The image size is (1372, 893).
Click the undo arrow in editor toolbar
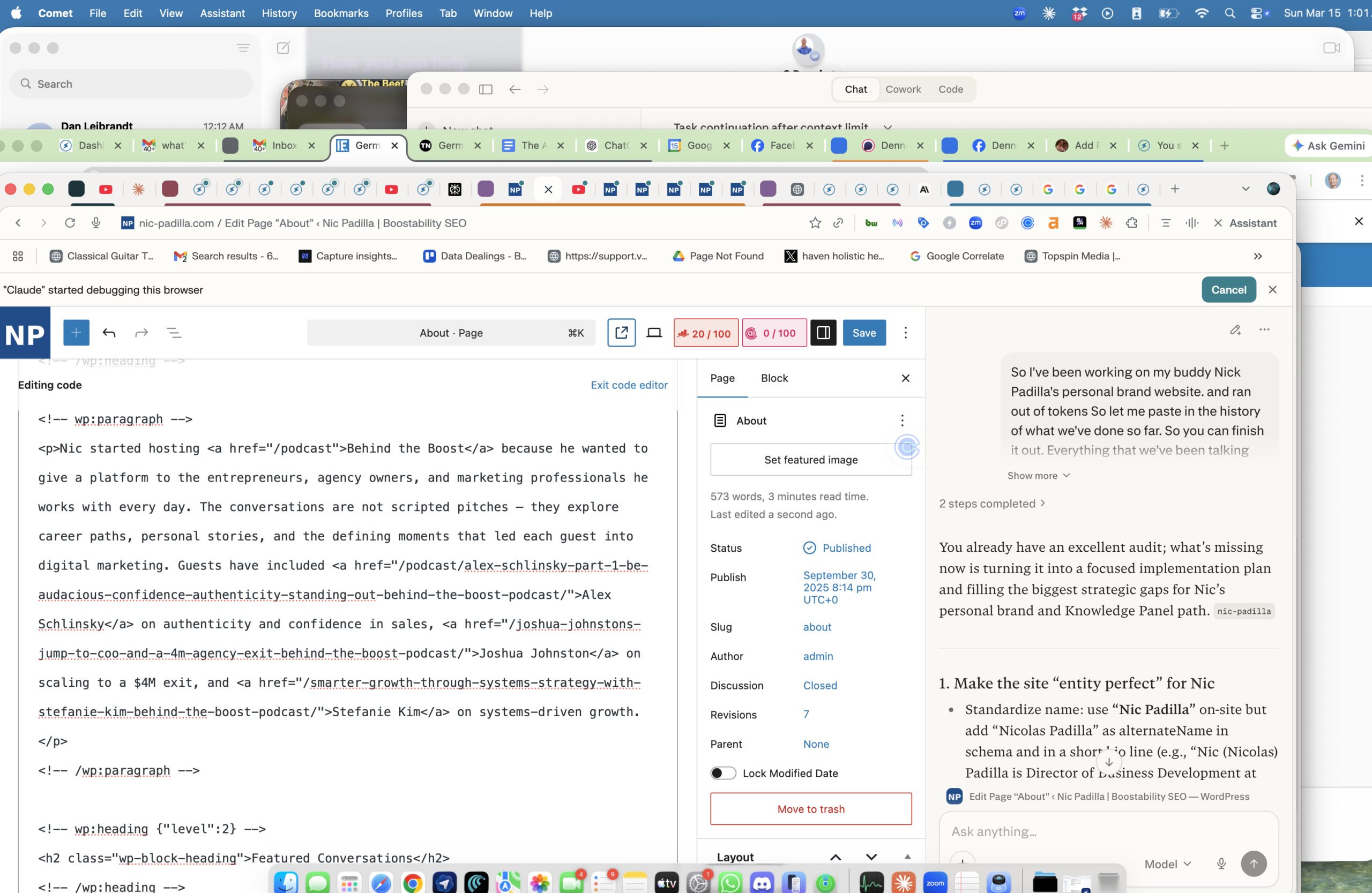coord(109,333)
